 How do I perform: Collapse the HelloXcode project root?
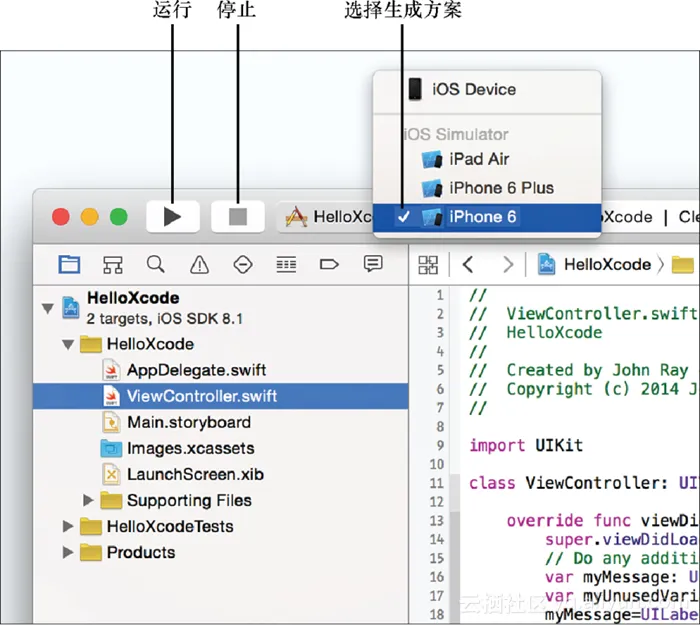click(48, 308)
